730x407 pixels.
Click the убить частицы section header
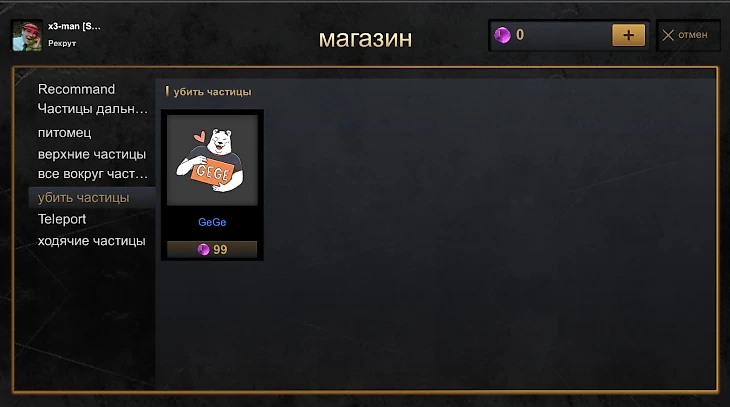212,92
